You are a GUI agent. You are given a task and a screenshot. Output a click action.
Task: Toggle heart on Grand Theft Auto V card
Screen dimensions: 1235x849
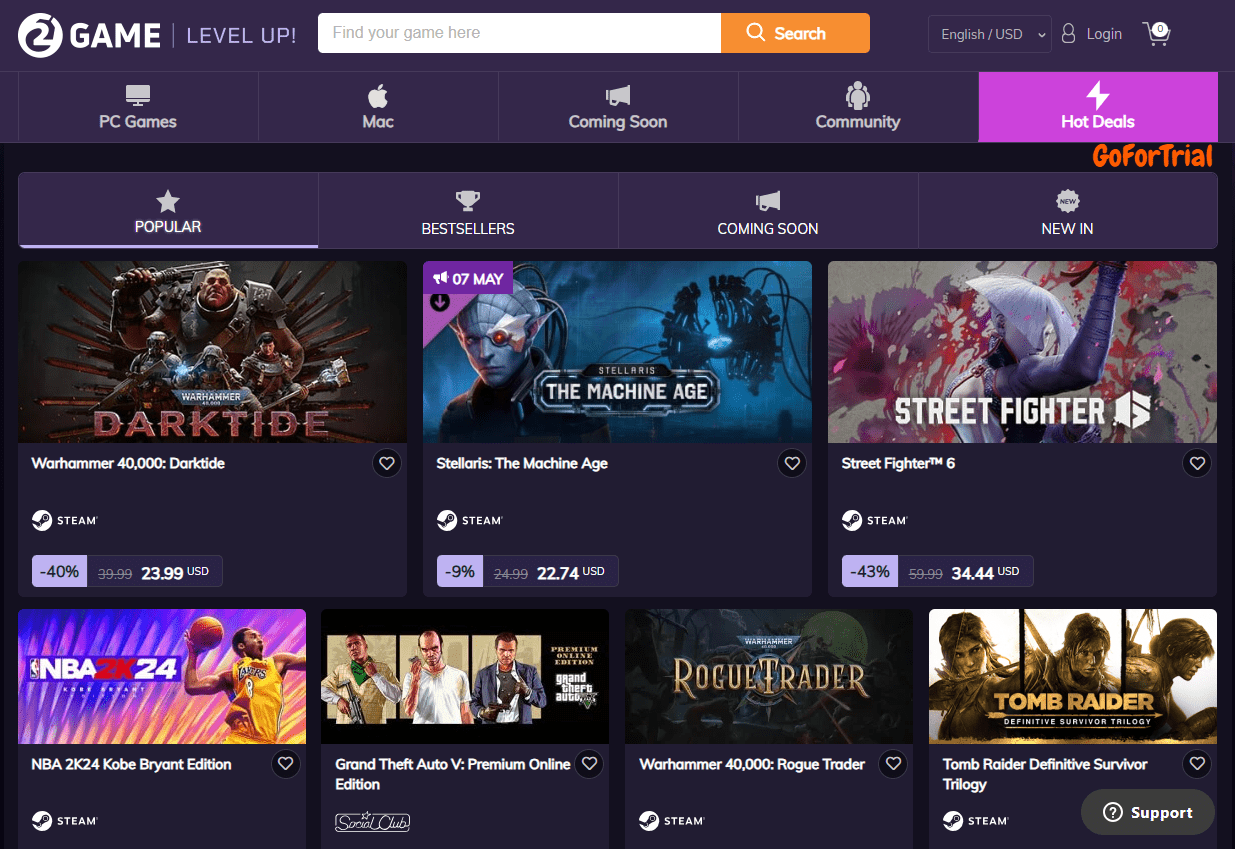coord(590,764)
